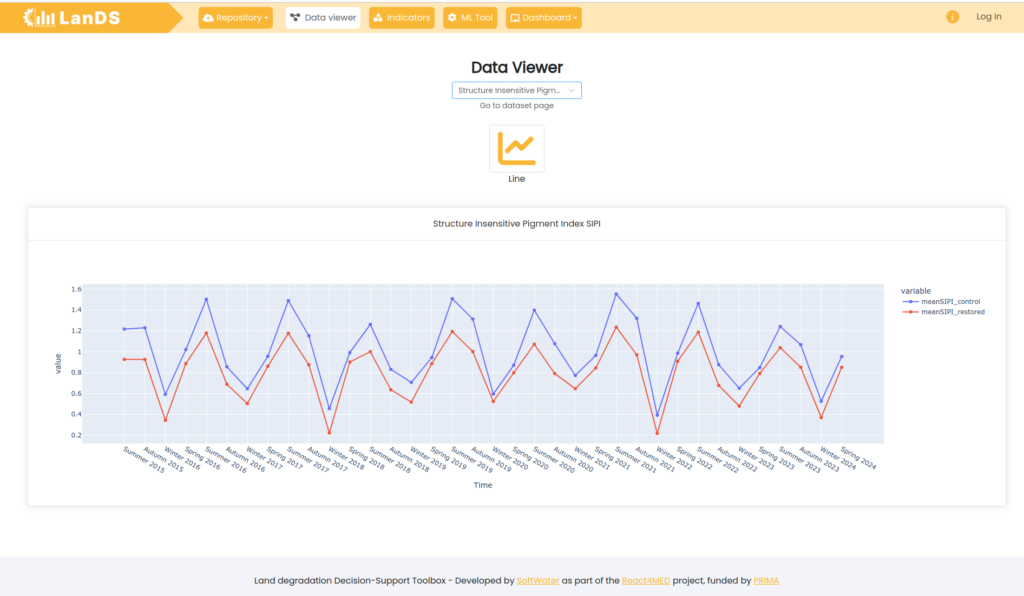Click the last blue point above Spring 2024
Screen dimensions: 1024x596
click(x=841, y=356)
